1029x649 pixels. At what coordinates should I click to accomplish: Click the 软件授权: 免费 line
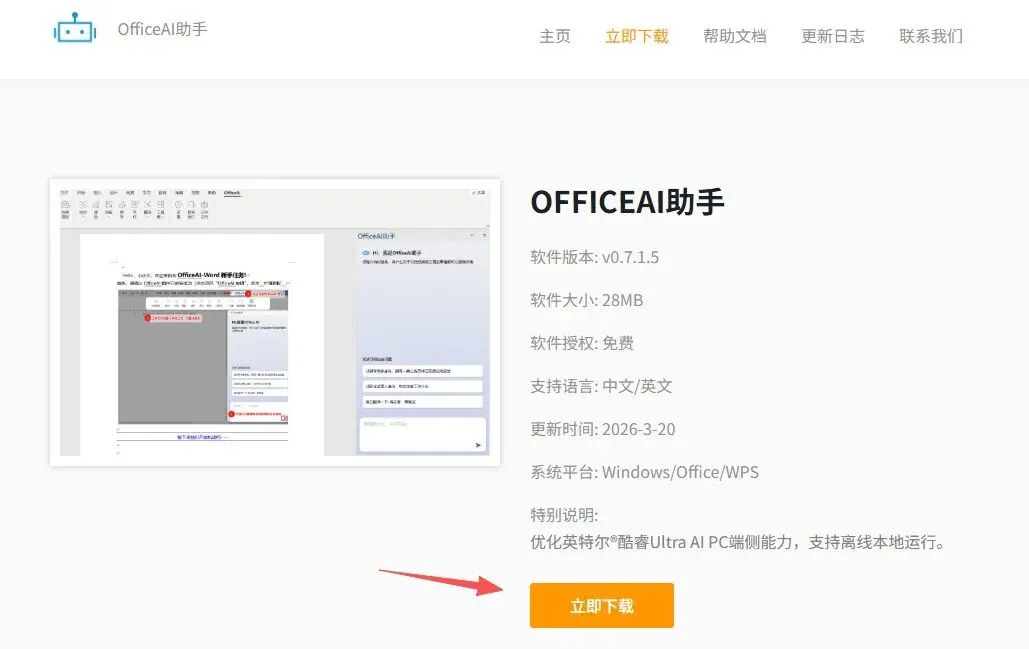coord(582,343)
